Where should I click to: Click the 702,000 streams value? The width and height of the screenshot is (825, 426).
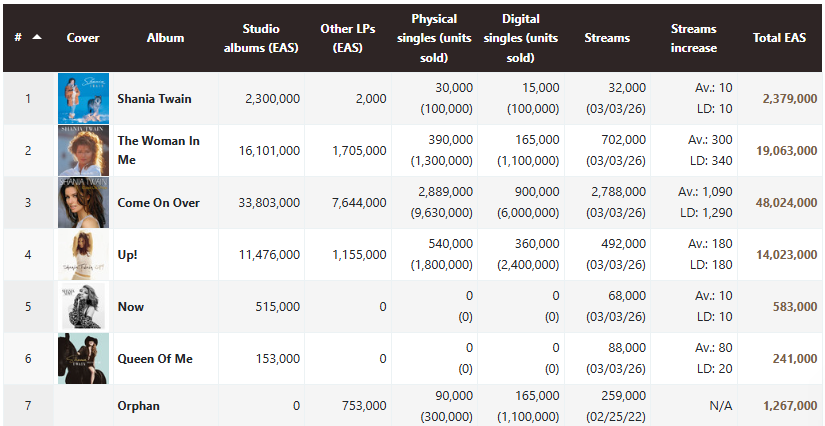click(623, 140)
